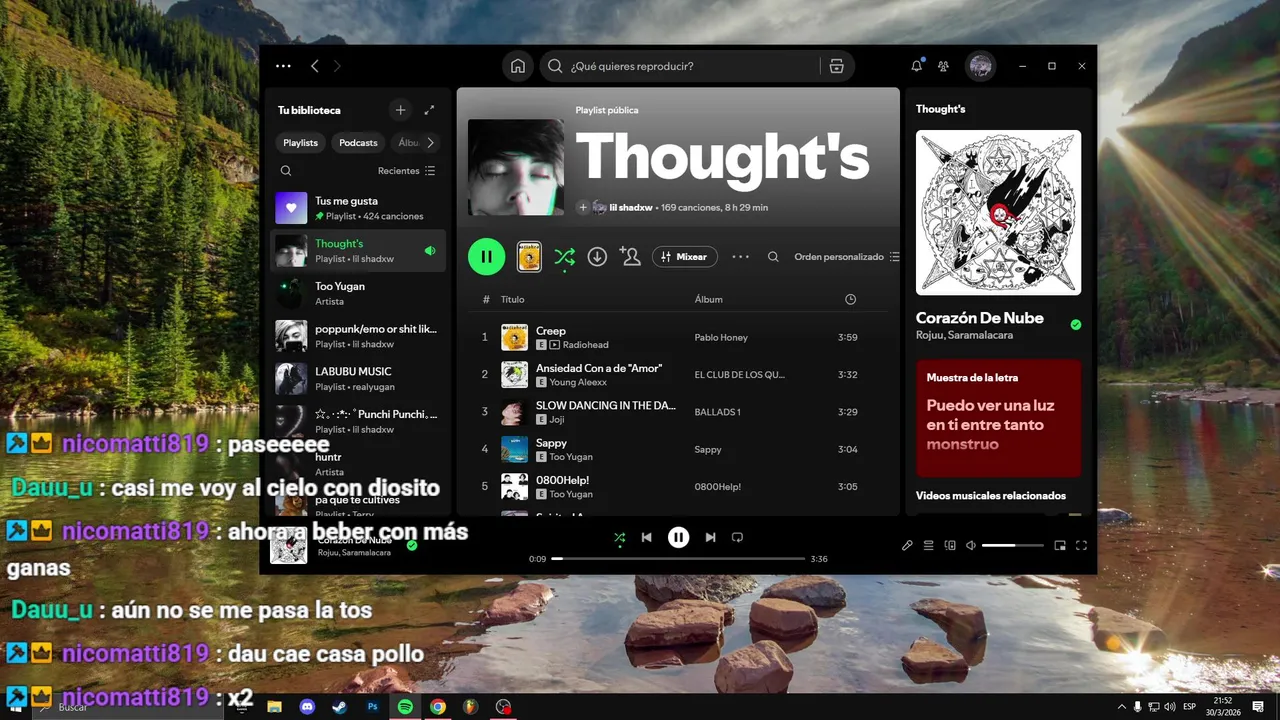Toggle saved checkmark in bottom player bar
Screen dimensions: 1280x720
pos(412,545)
